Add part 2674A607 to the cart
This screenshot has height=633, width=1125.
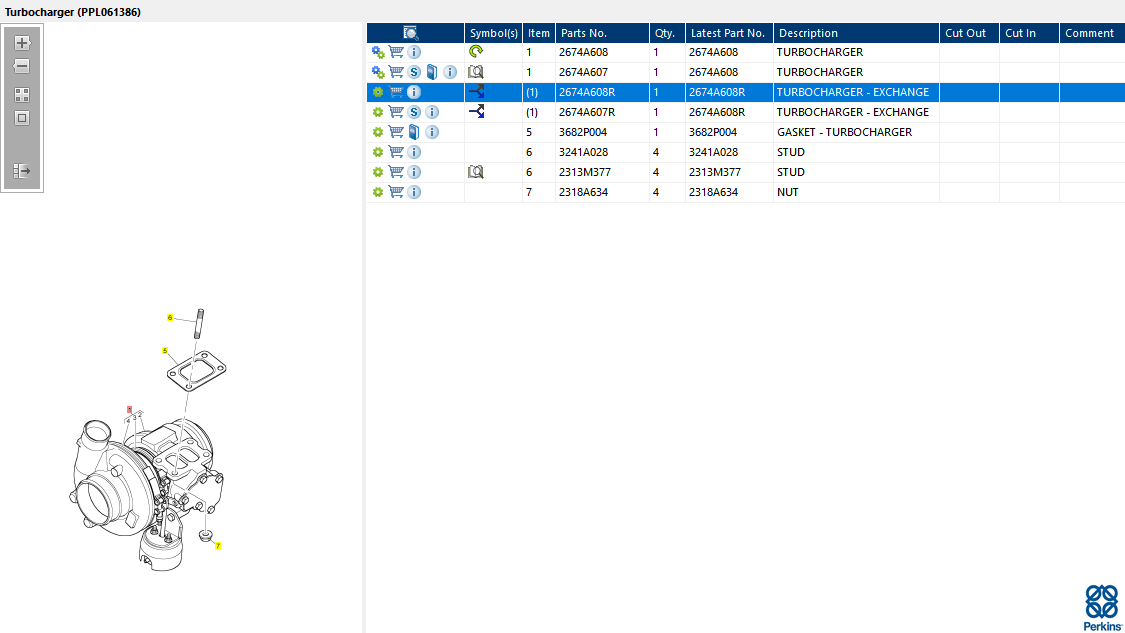(396, 72)
